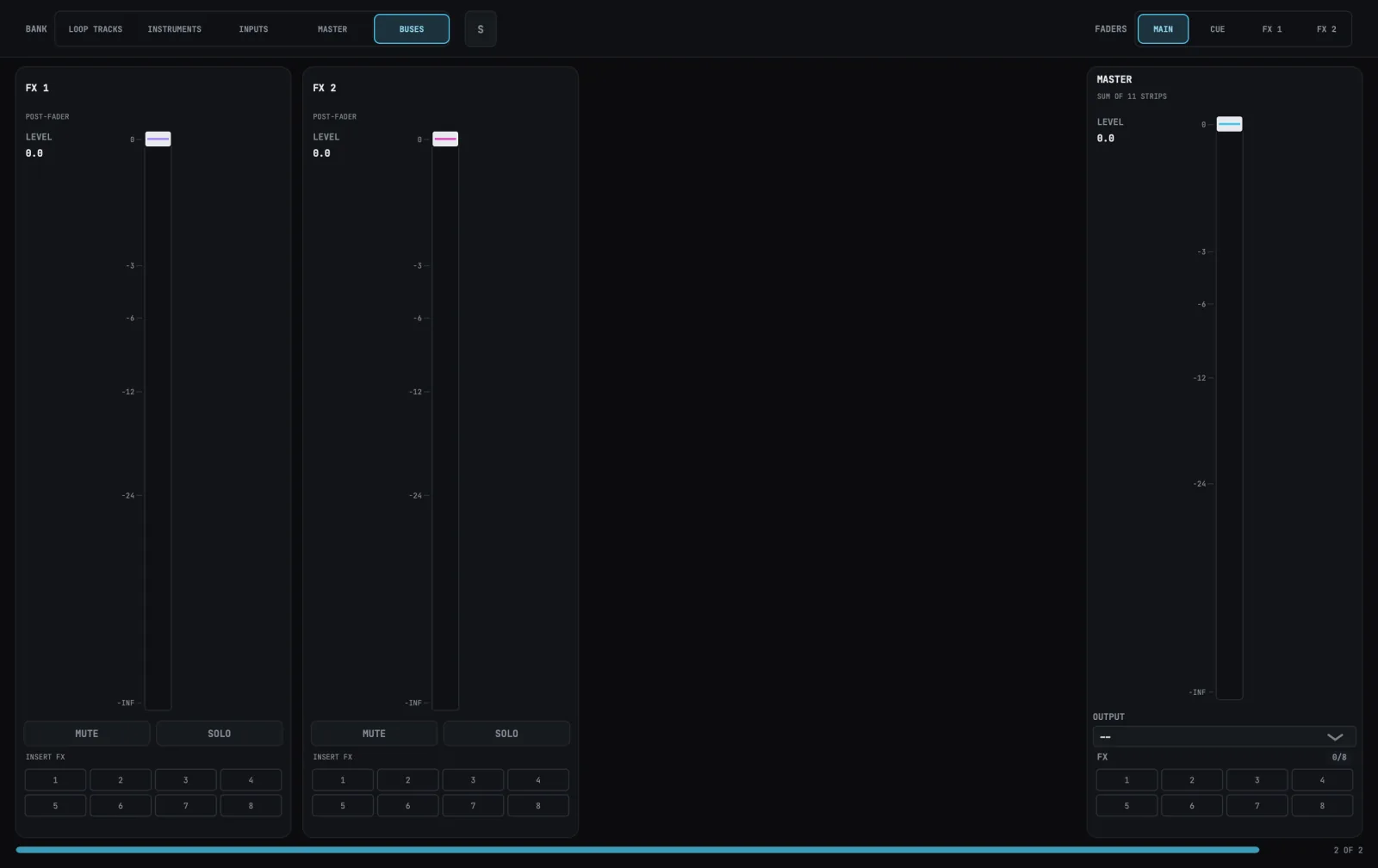Viewport: 1378px width, 868px height.
Task: Toggle the S solo button in top bar
Action: pyautogui.click(x=481, y=28)
